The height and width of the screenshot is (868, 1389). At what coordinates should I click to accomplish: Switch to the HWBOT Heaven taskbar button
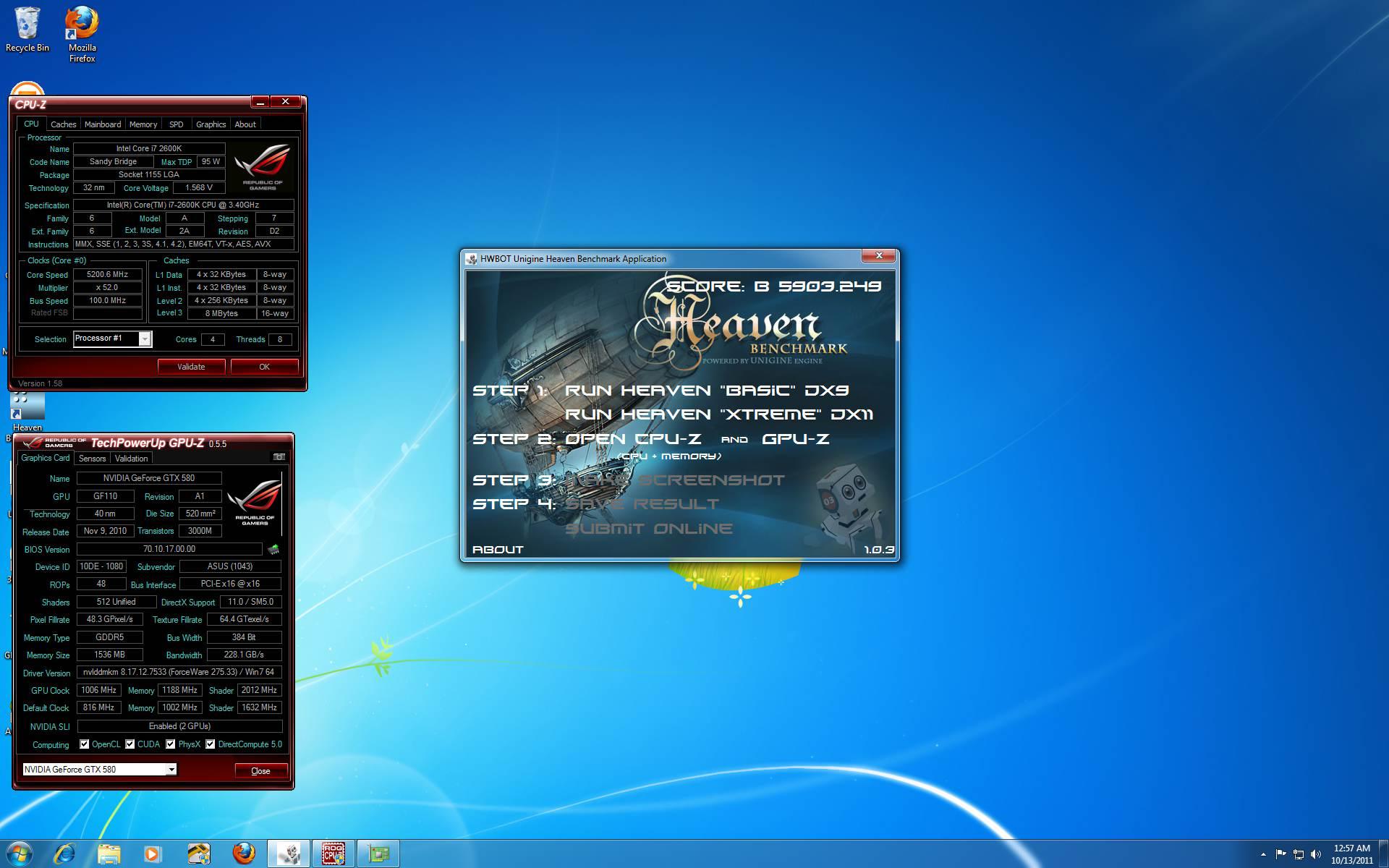[289, 854]
